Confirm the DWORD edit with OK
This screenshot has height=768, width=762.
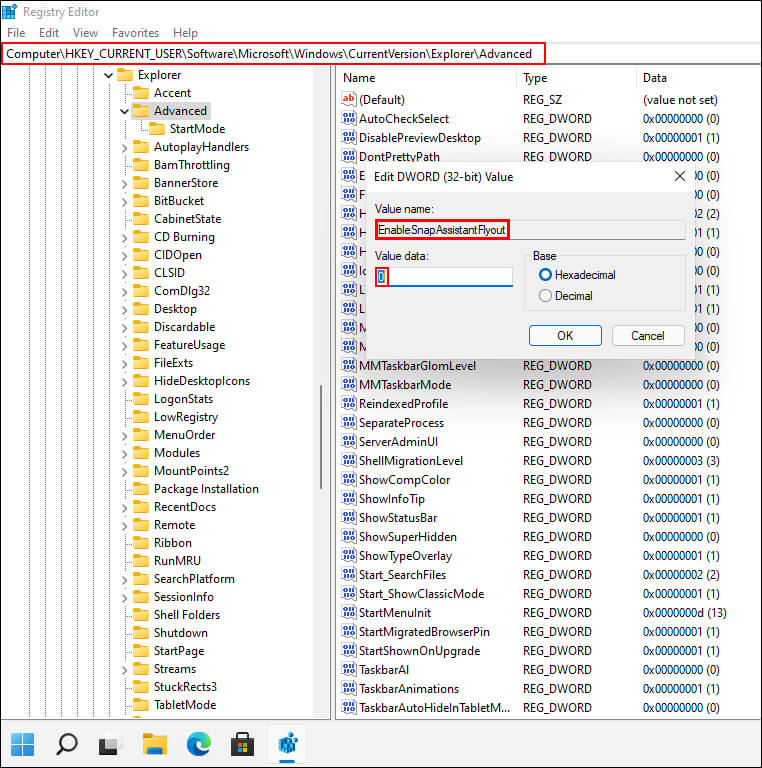coord(565,336)
